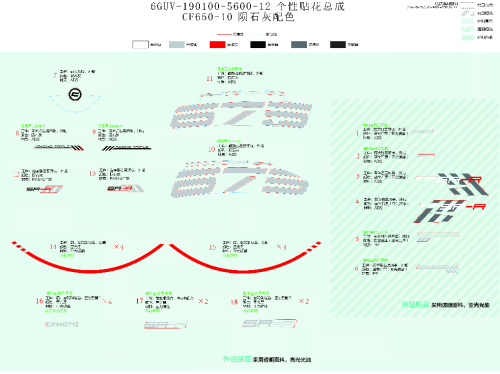Click the stripe decal beneath item 8
Viewport: 500px width, 374px height.
59,147
